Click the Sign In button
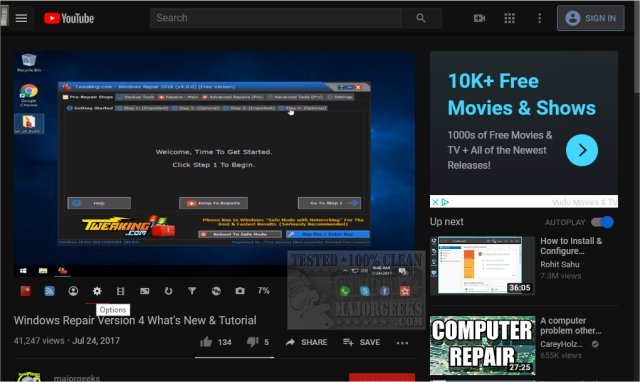 pos(591,18)
